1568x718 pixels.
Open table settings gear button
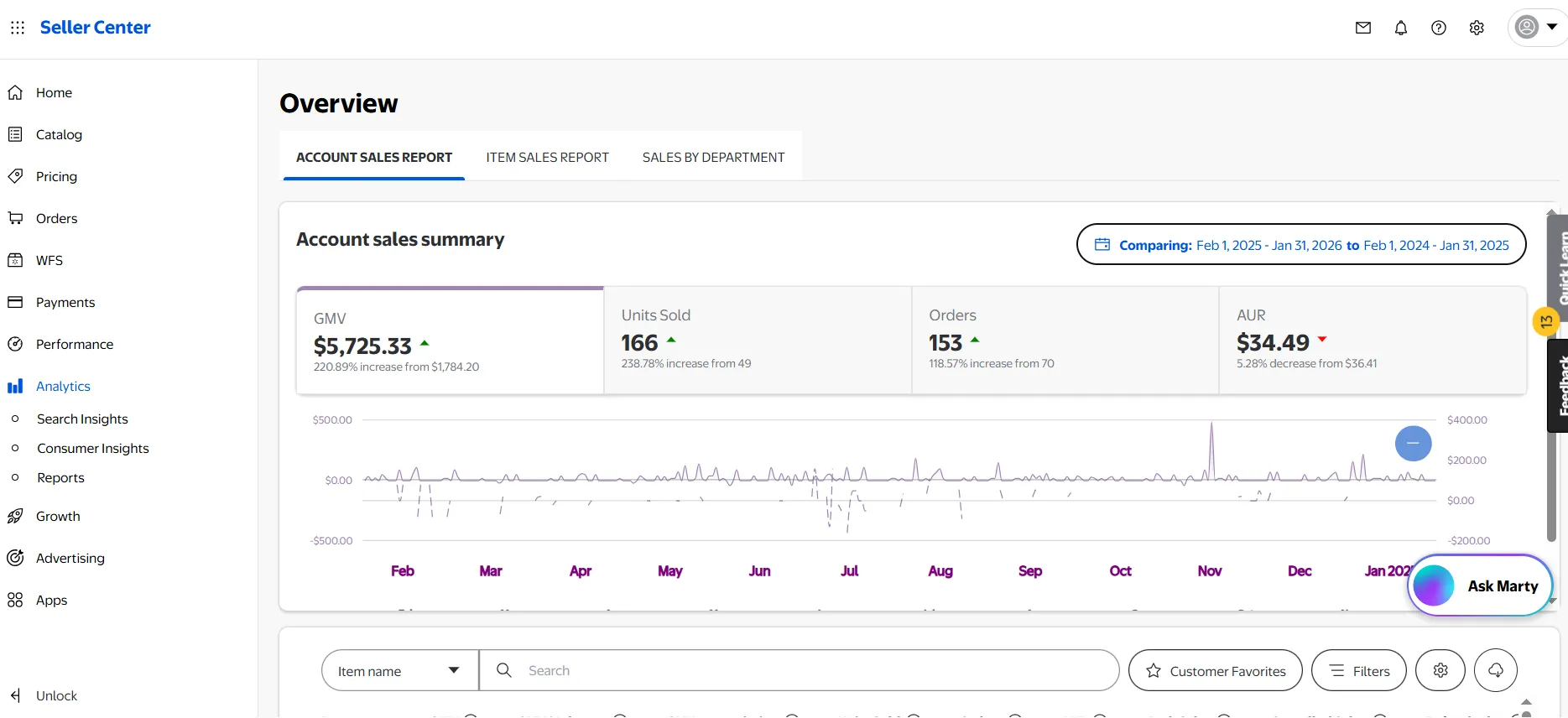point(1440,670)
